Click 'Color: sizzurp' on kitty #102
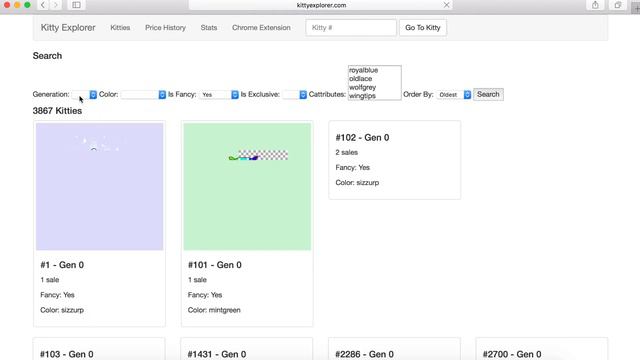Viewport: 640px width, 360px height. point(357,182)
